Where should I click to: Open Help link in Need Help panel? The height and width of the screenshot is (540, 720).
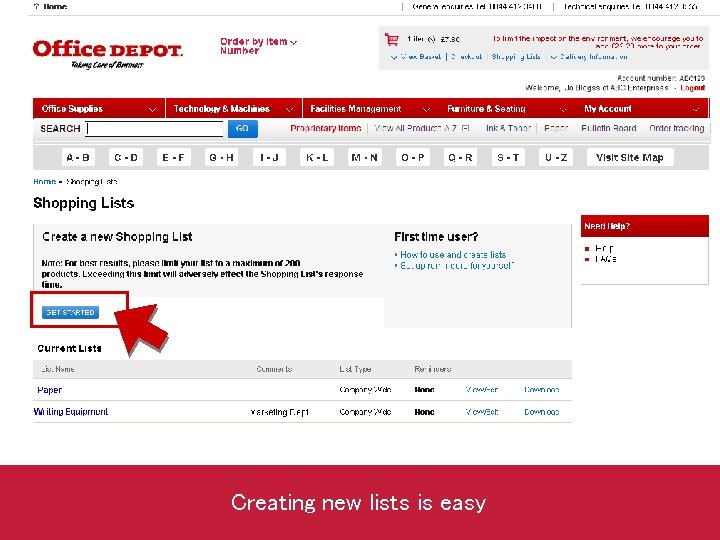(604, 248)
